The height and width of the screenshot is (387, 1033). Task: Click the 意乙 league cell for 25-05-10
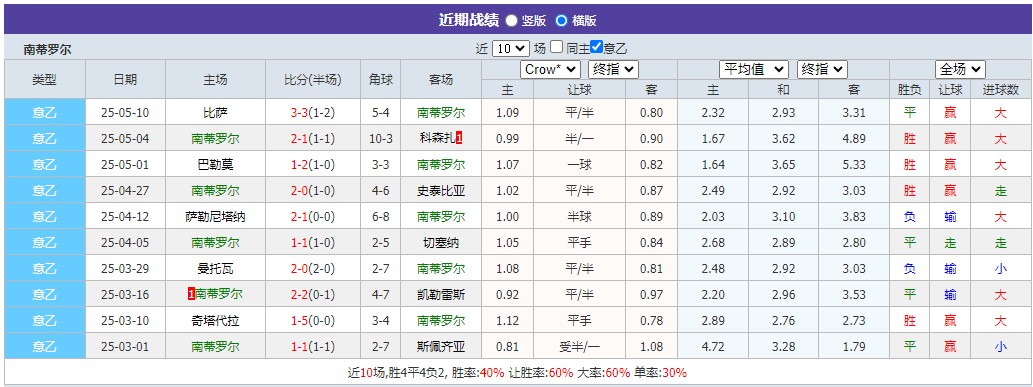(x=45, y=113)
